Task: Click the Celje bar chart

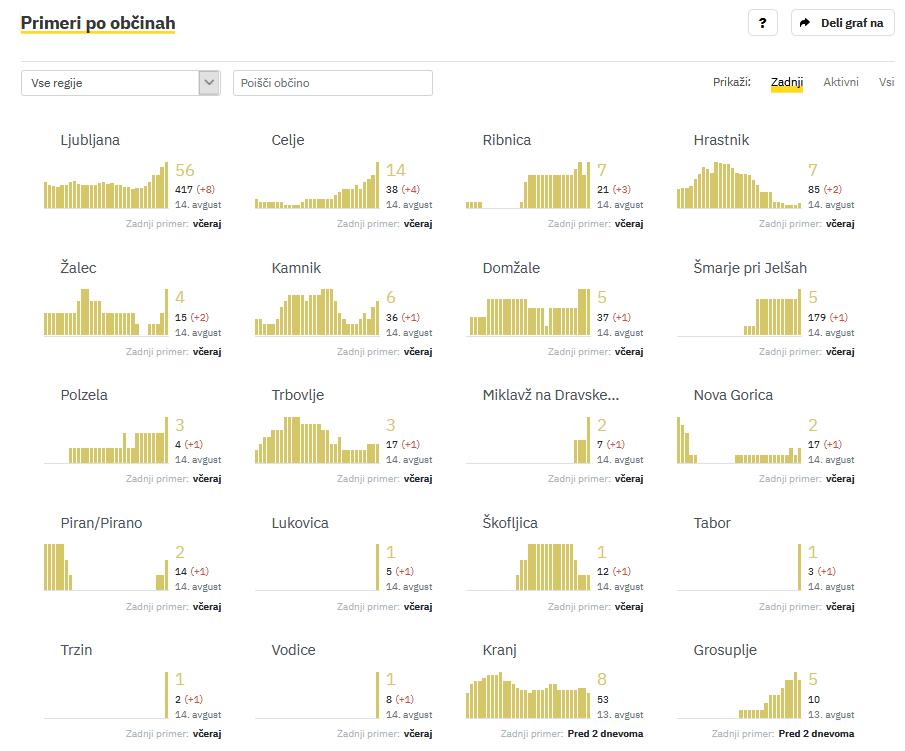Action: pos(317,187)
